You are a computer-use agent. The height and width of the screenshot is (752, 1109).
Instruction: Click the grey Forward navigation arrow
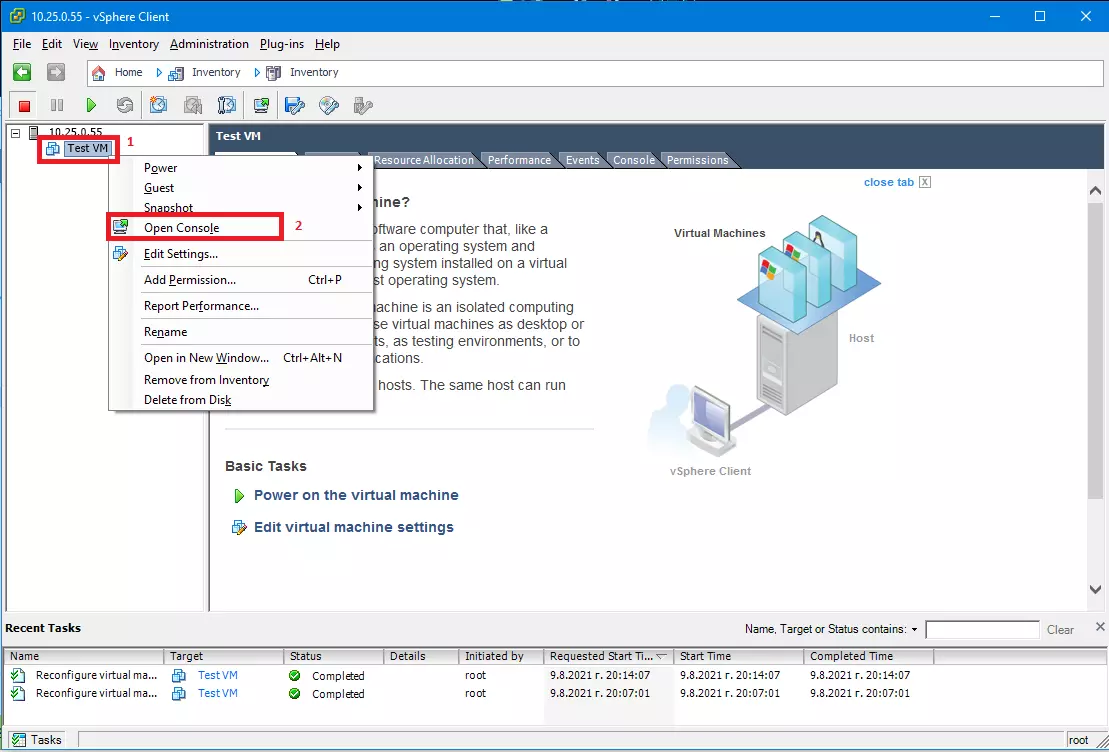pos(56,71)
